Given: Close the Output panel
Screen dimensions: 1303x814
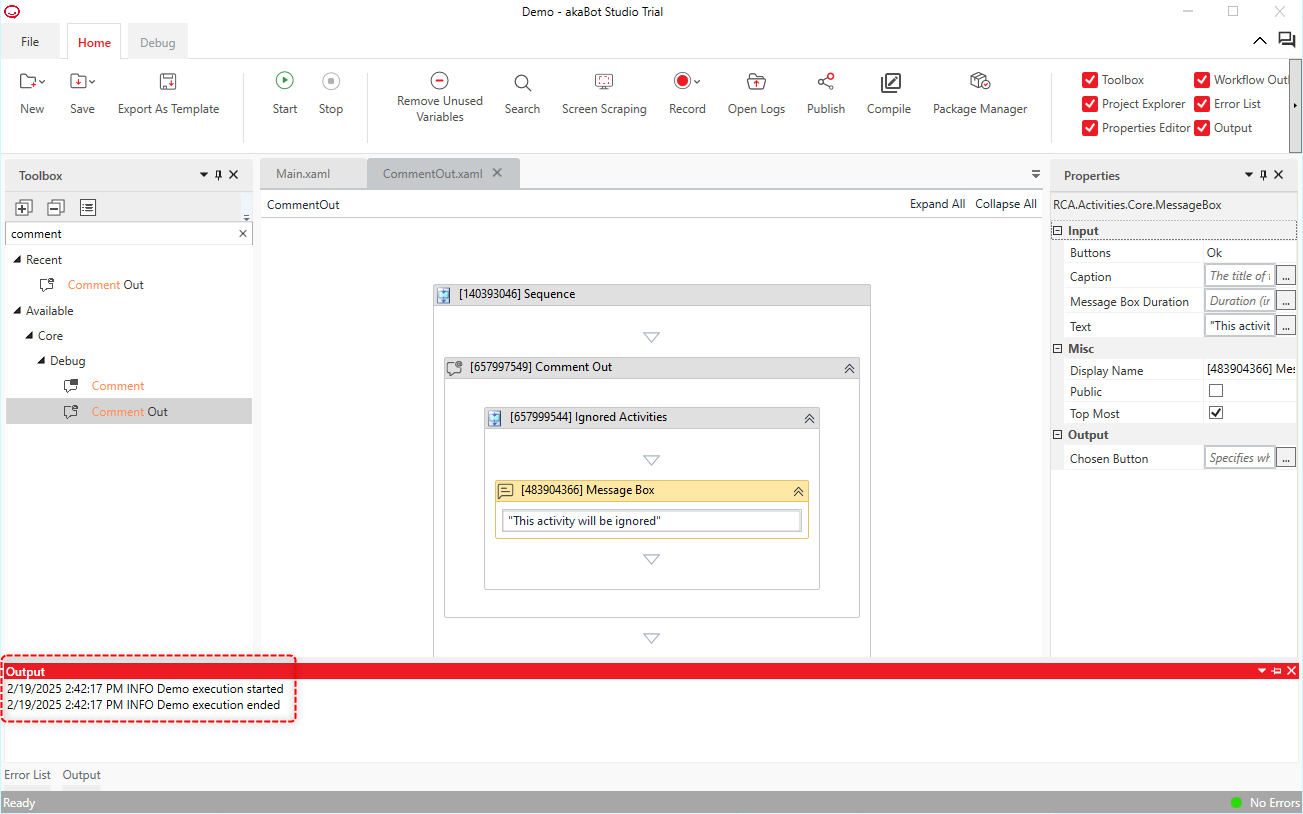Looking at the screenshot, I should (x=1292, y=671).
